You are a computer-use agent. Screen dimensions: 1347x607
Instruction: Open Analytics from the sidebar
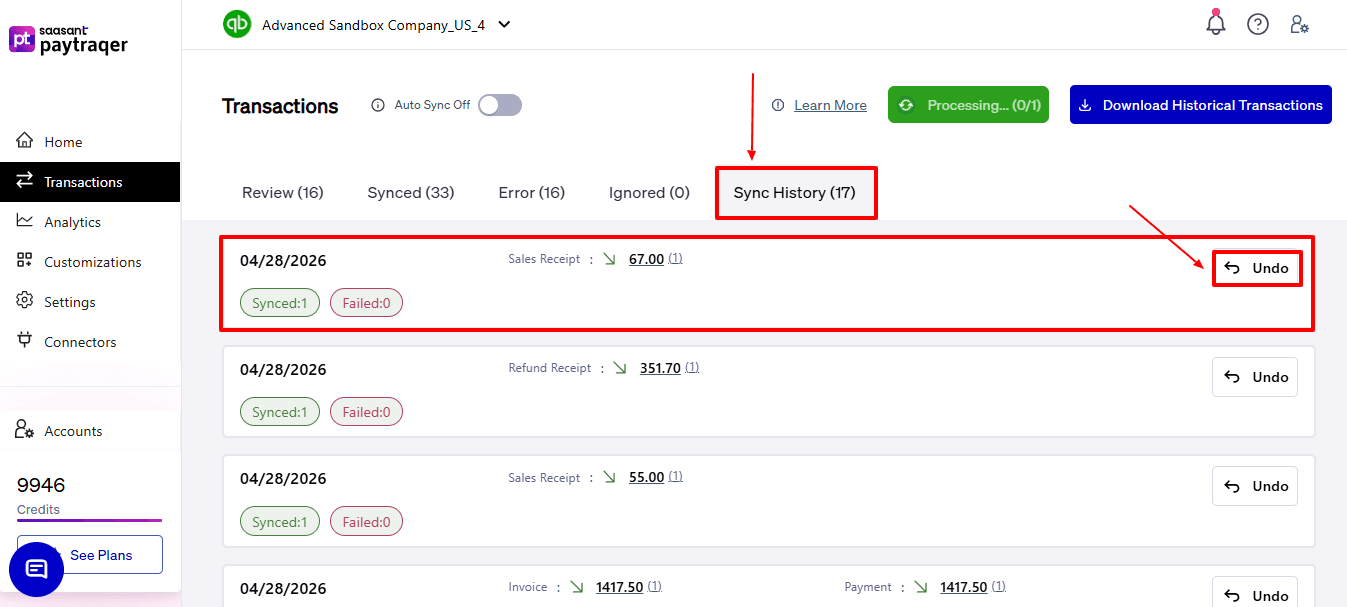point(72,222)
